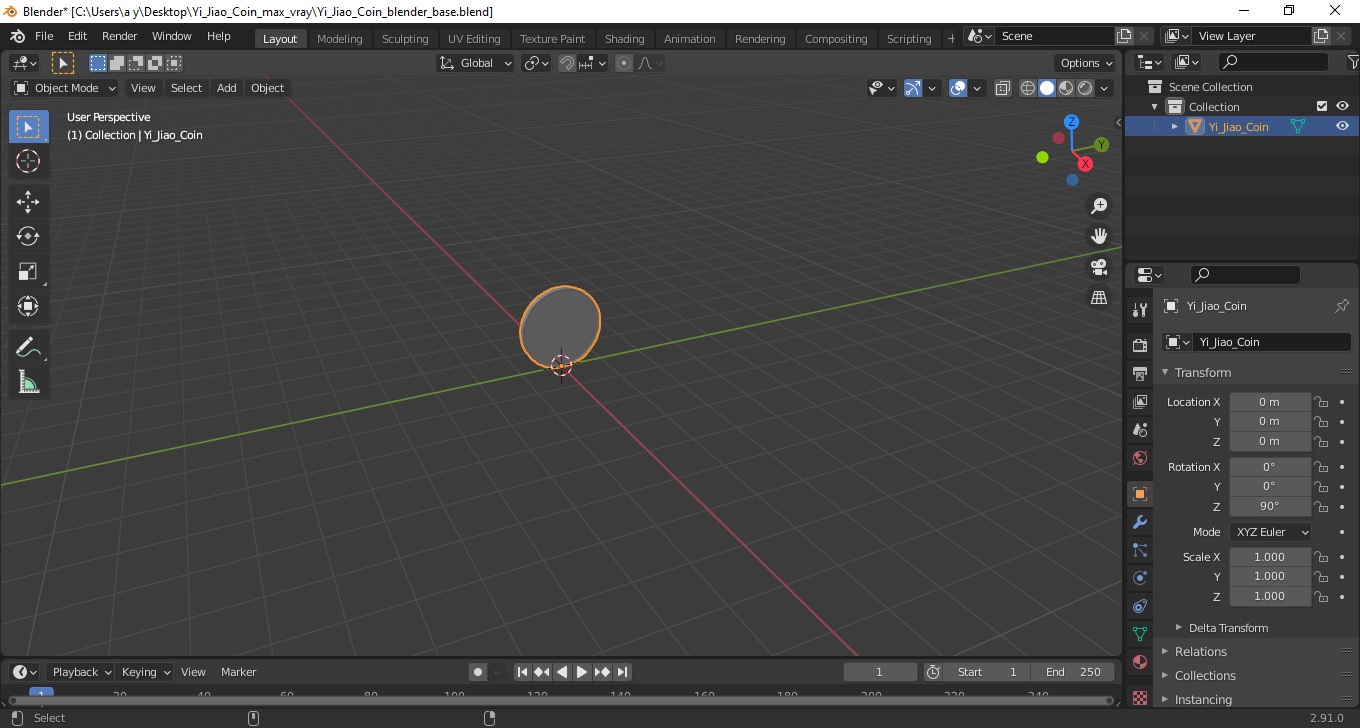Open the Material properties tab

(1139, 662)
